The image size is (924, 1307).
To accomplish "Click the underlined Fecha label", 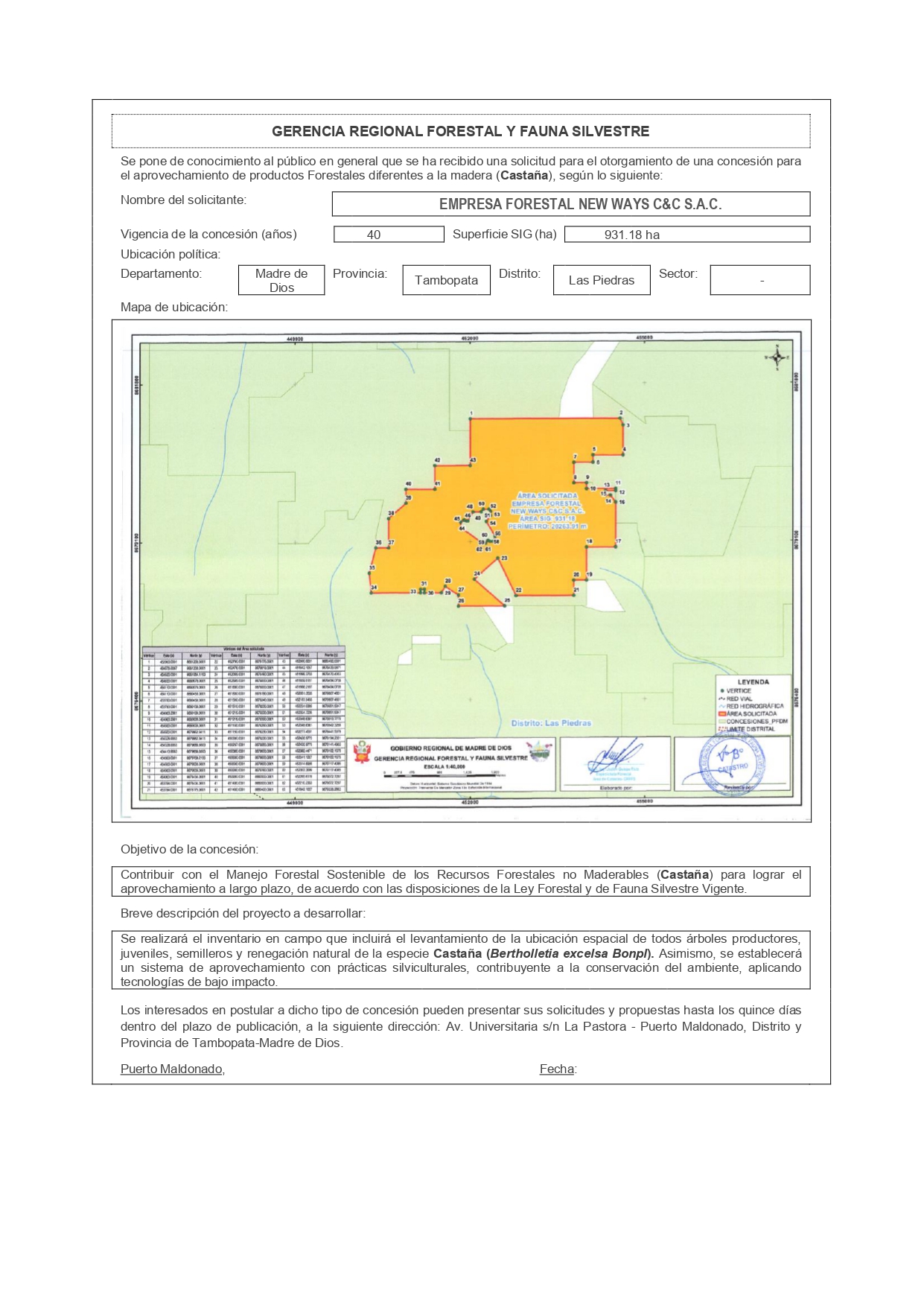I will click(557, 1069).
